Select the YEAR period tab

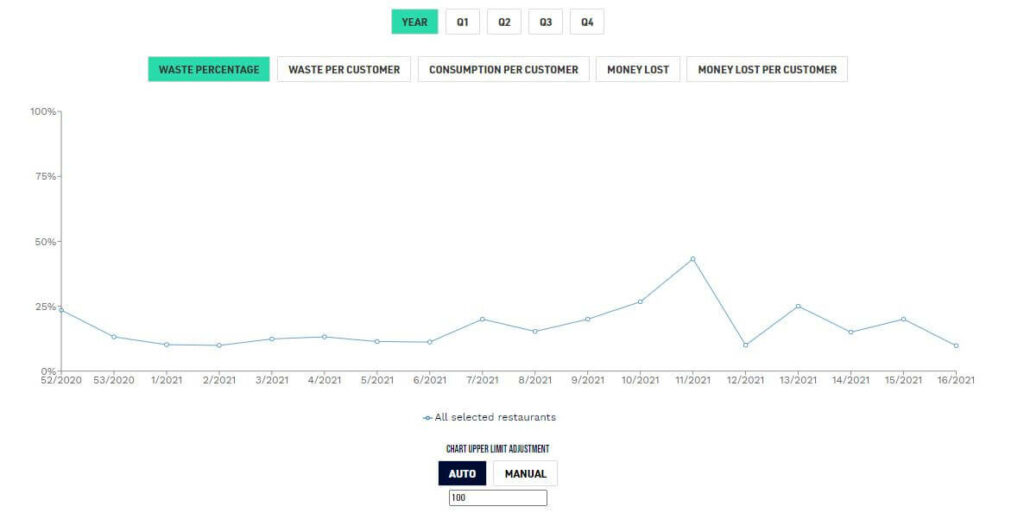coord(414,22)
